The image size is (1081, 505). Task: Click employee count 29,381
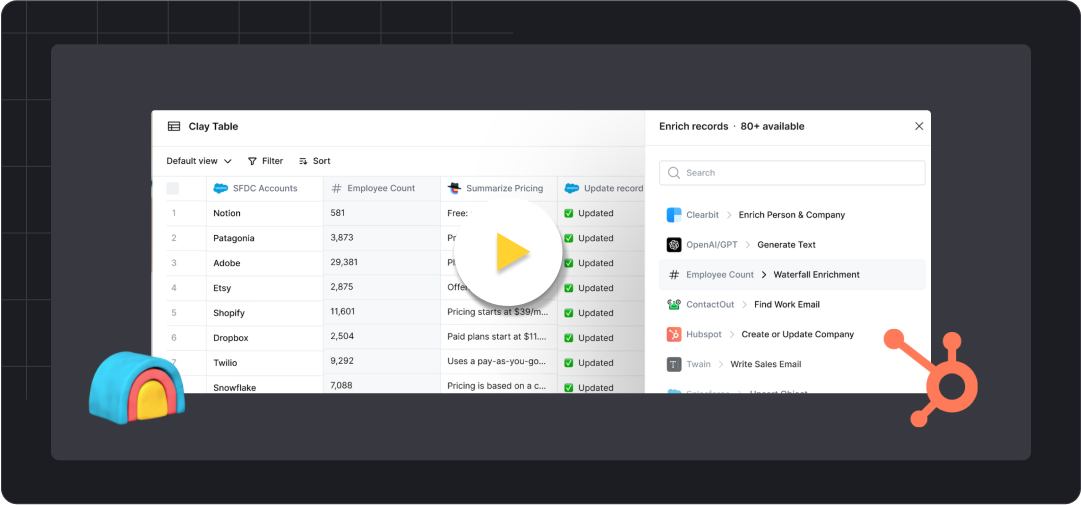click(x=381, y=263)
